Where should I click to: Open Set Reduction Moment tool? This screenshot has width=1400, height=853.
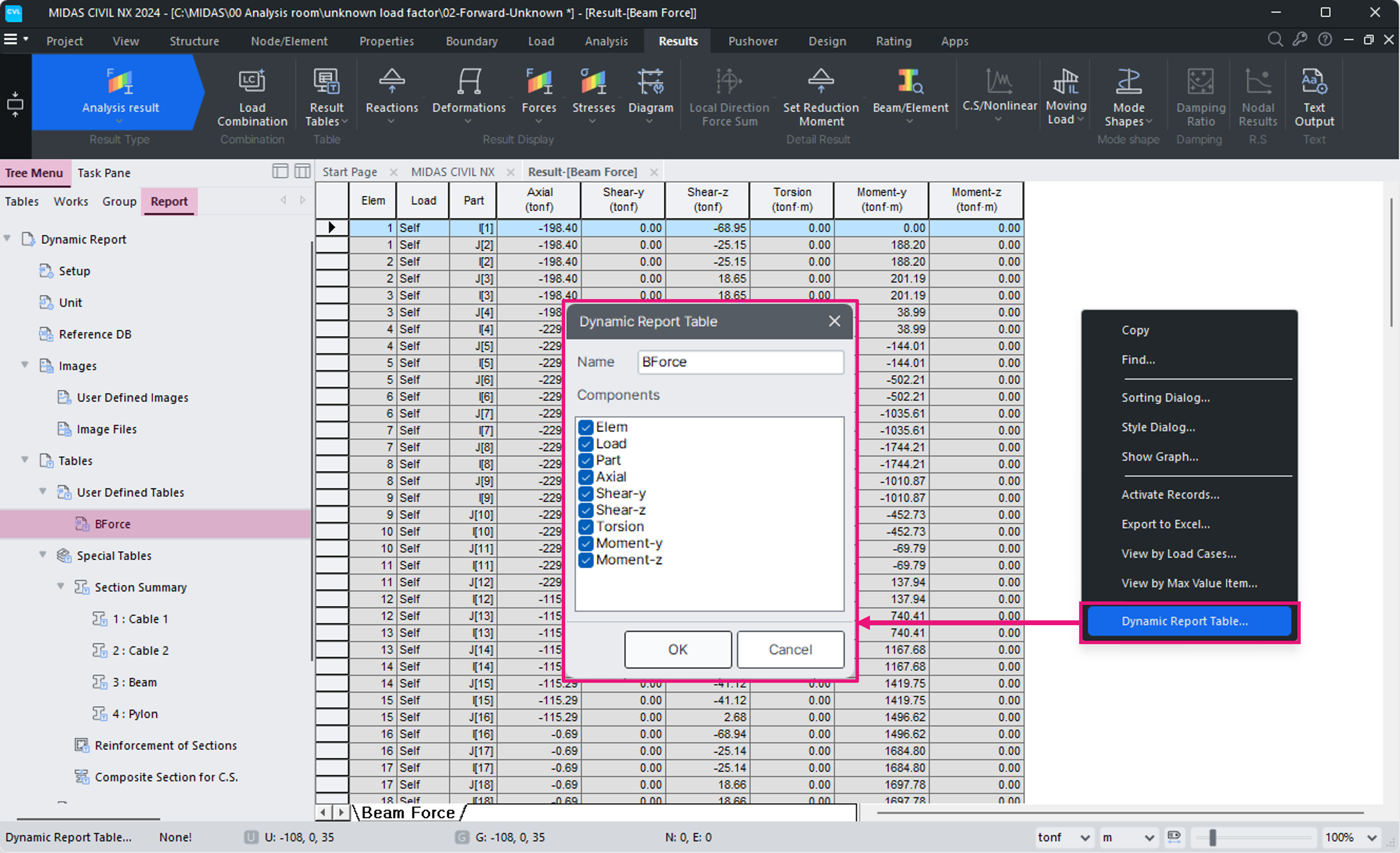[x=821, y=97]
